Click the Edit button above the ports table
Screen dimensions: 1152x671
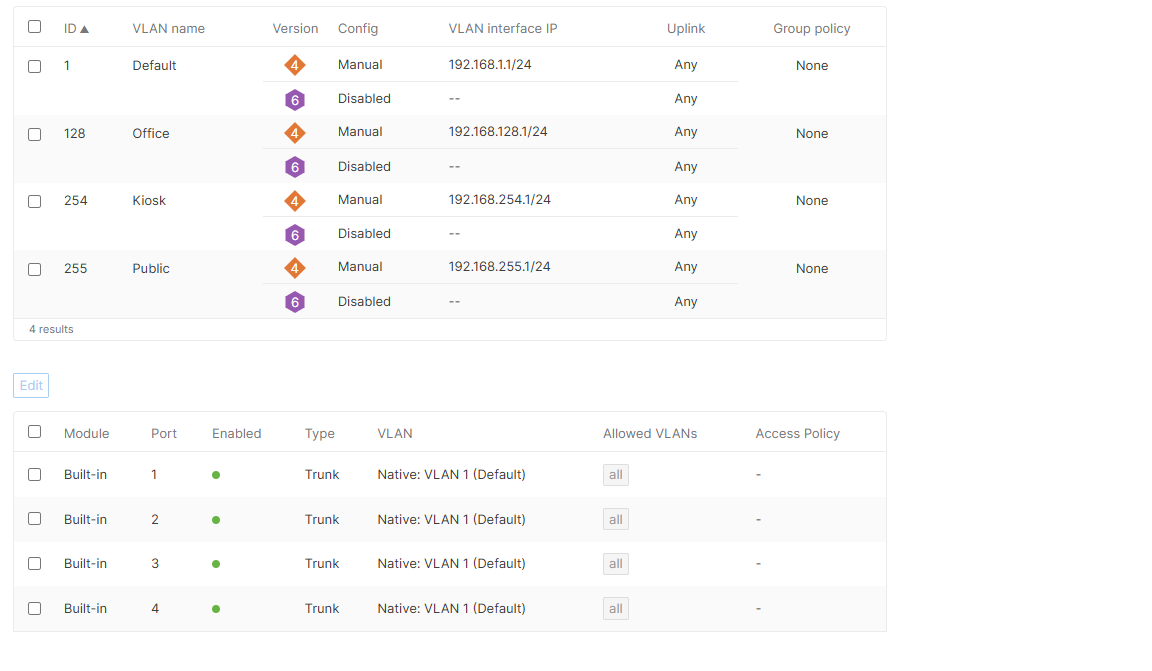(30, 385)
